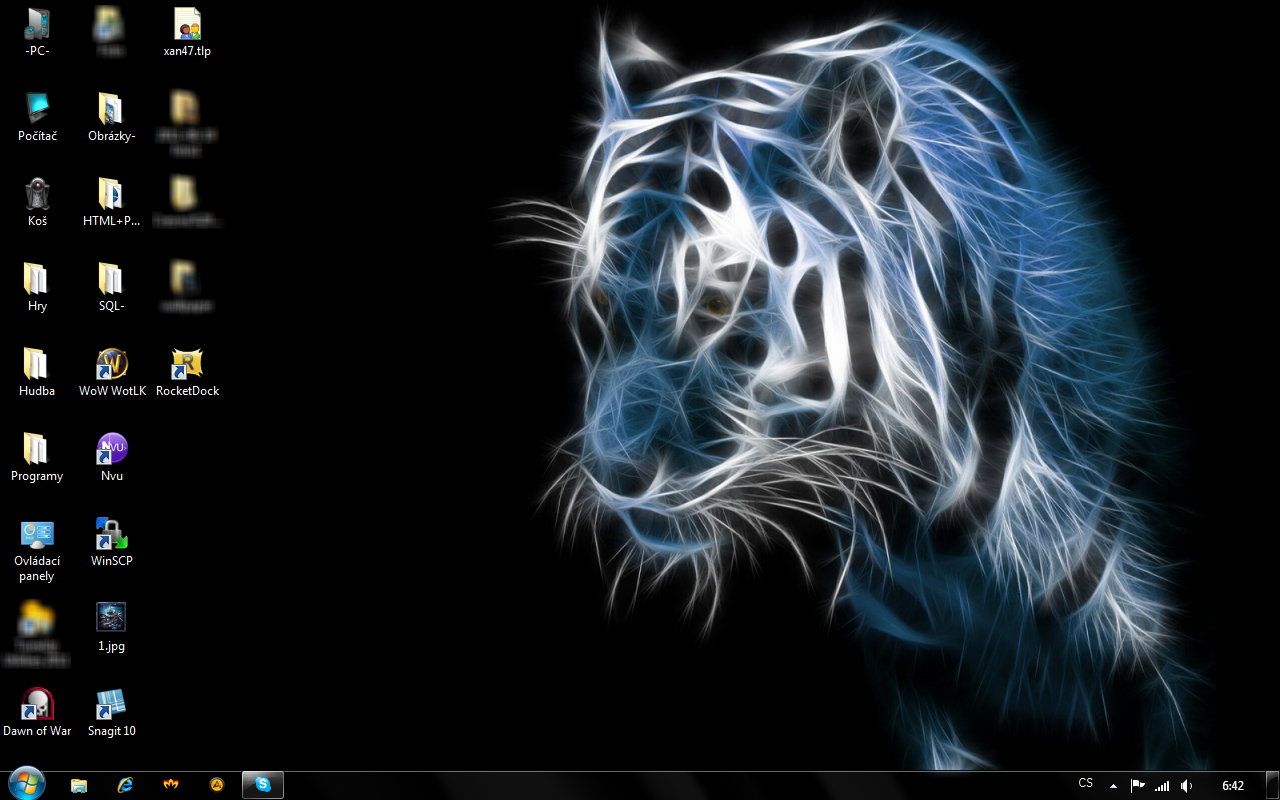The width and height of the screenshot is (1280, 800).
Task: Click the Nvu shortcut icon
Action: (x=112, y=449)
